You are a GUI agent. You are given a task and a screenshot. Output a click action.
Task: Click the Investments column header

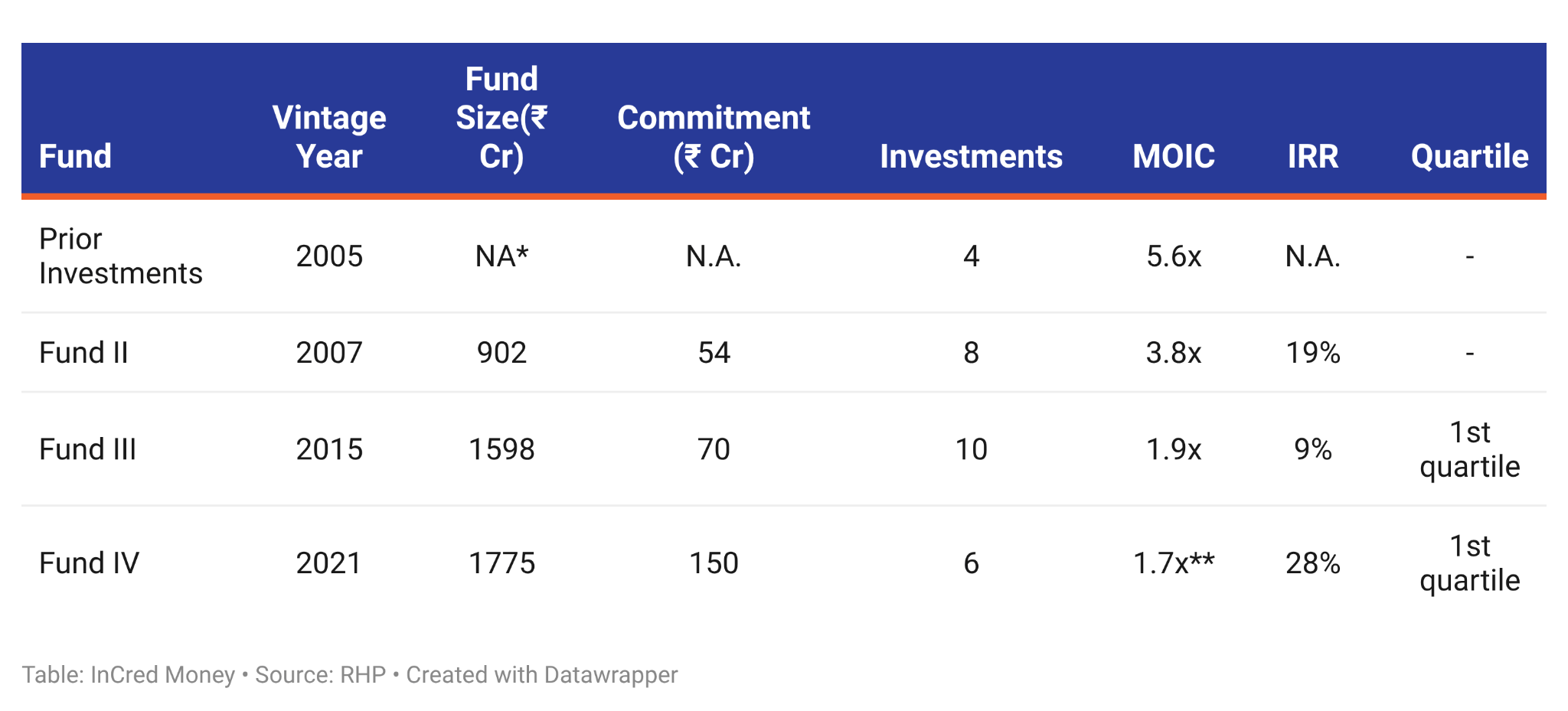click(x=971, y=156)
